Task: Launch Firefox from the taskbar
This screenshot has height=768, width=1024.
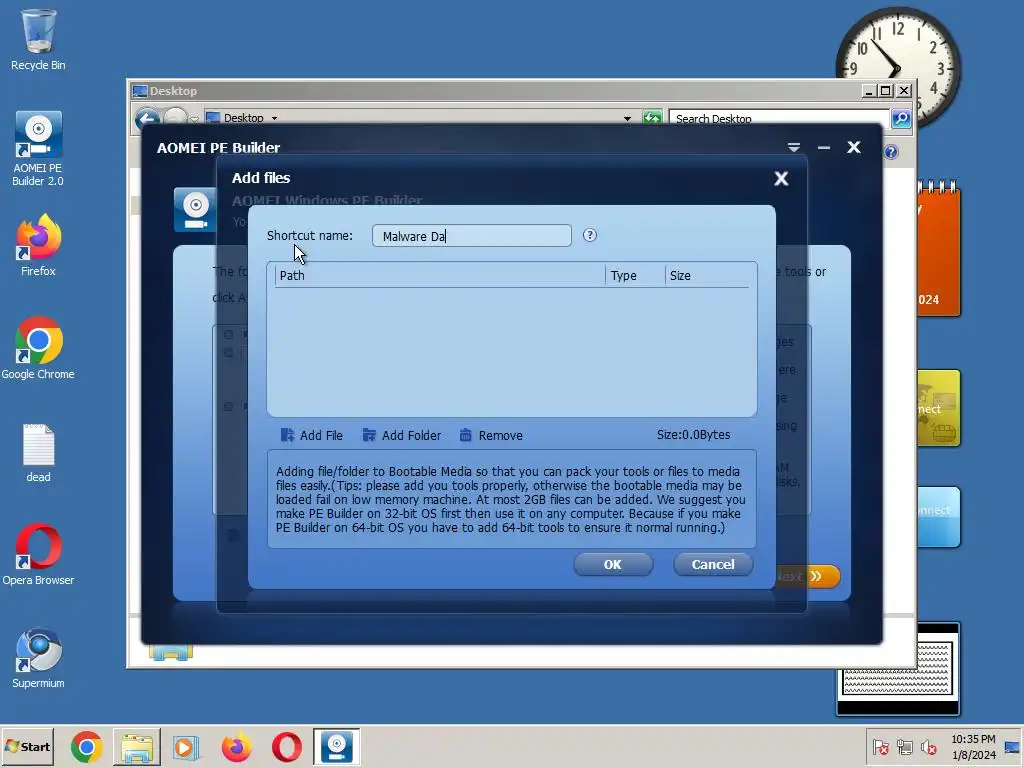Action: [x=236, y=747]
